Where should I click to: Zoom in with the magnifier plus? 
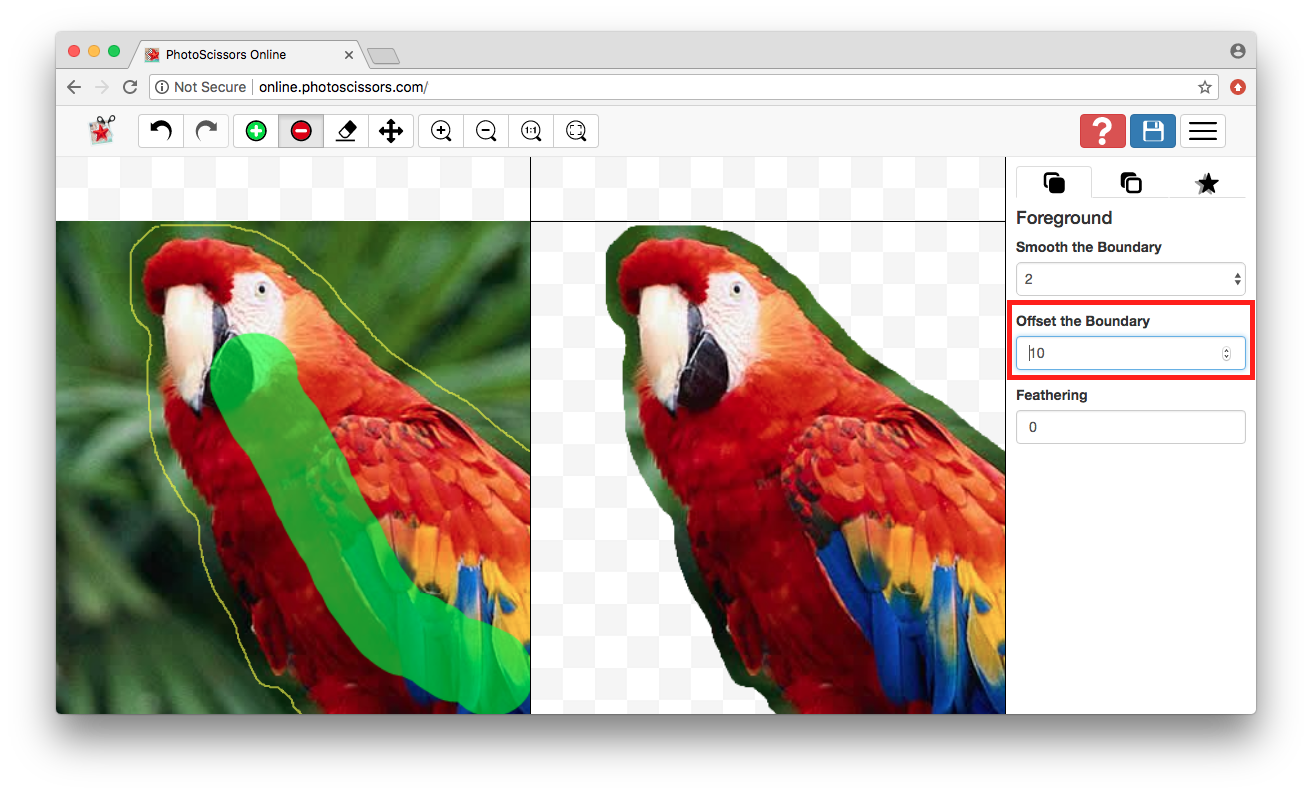click(441, 131)
